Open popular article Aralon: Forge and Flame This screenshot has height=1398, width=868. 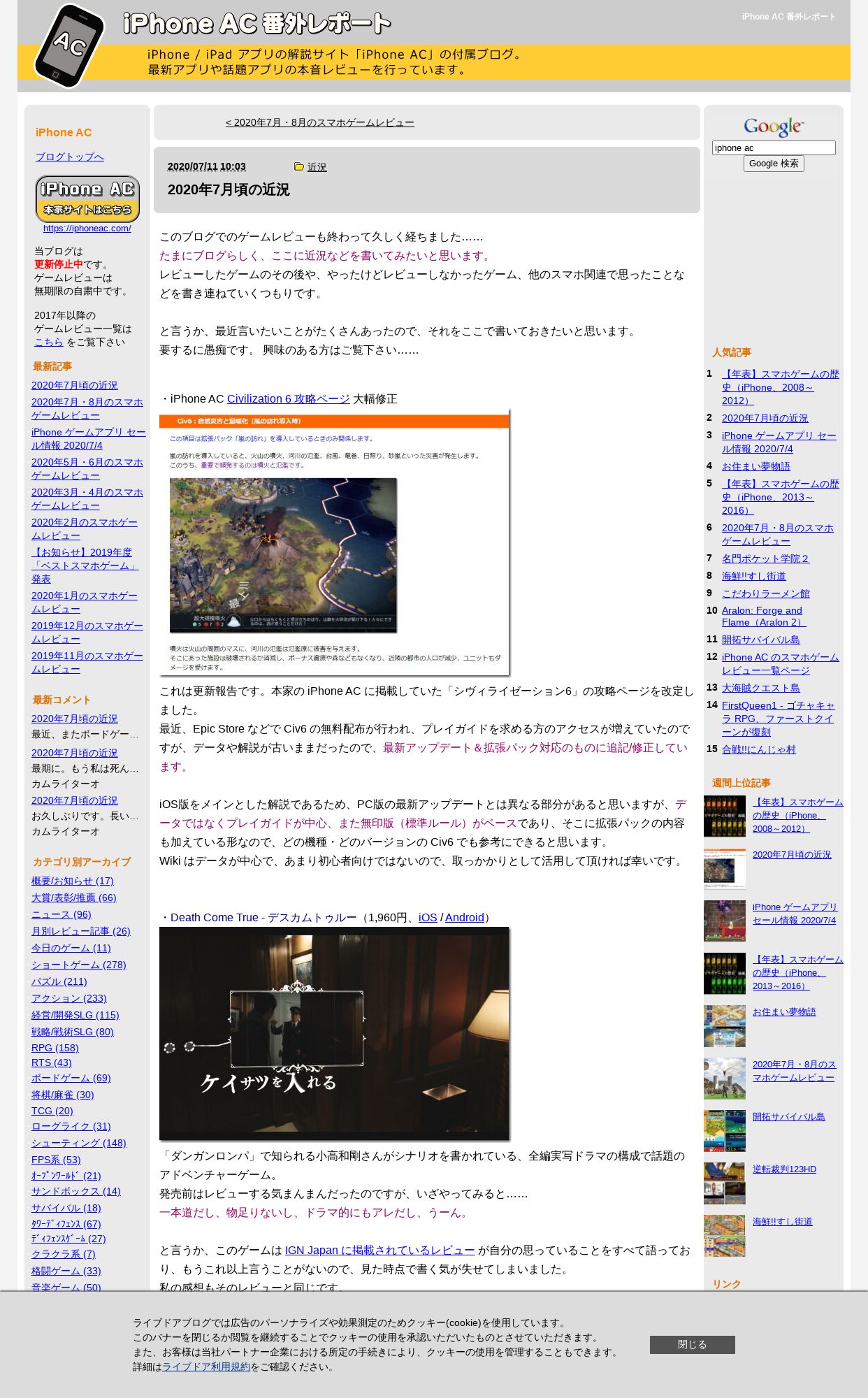pyautogui.click(x=763, y=617)
